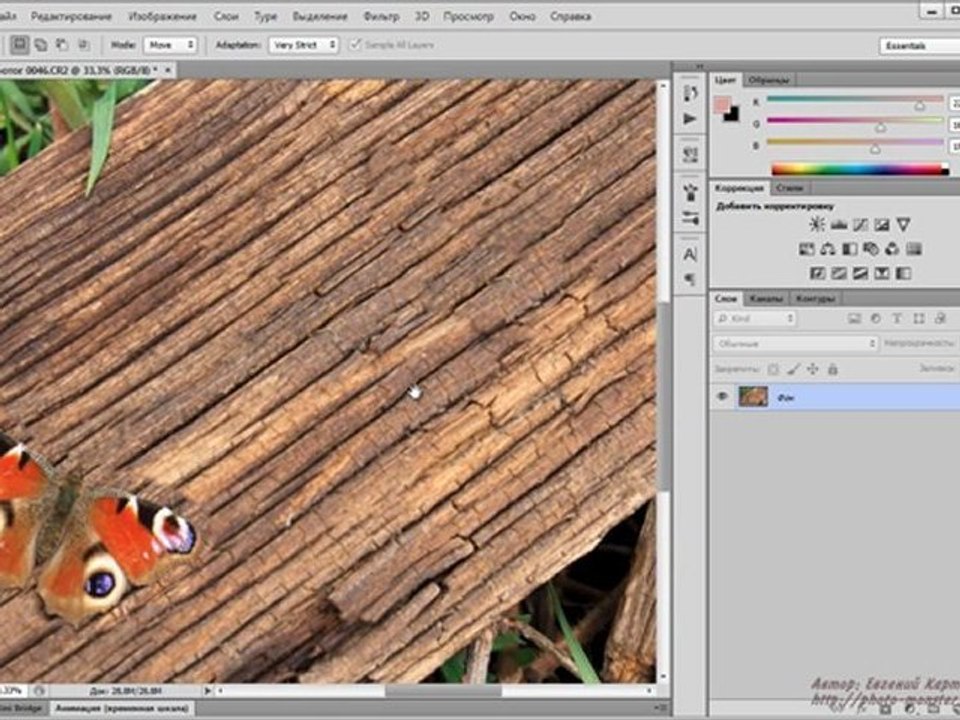Add an Exposure adjustment
The image size is (960, 720).
882,225
